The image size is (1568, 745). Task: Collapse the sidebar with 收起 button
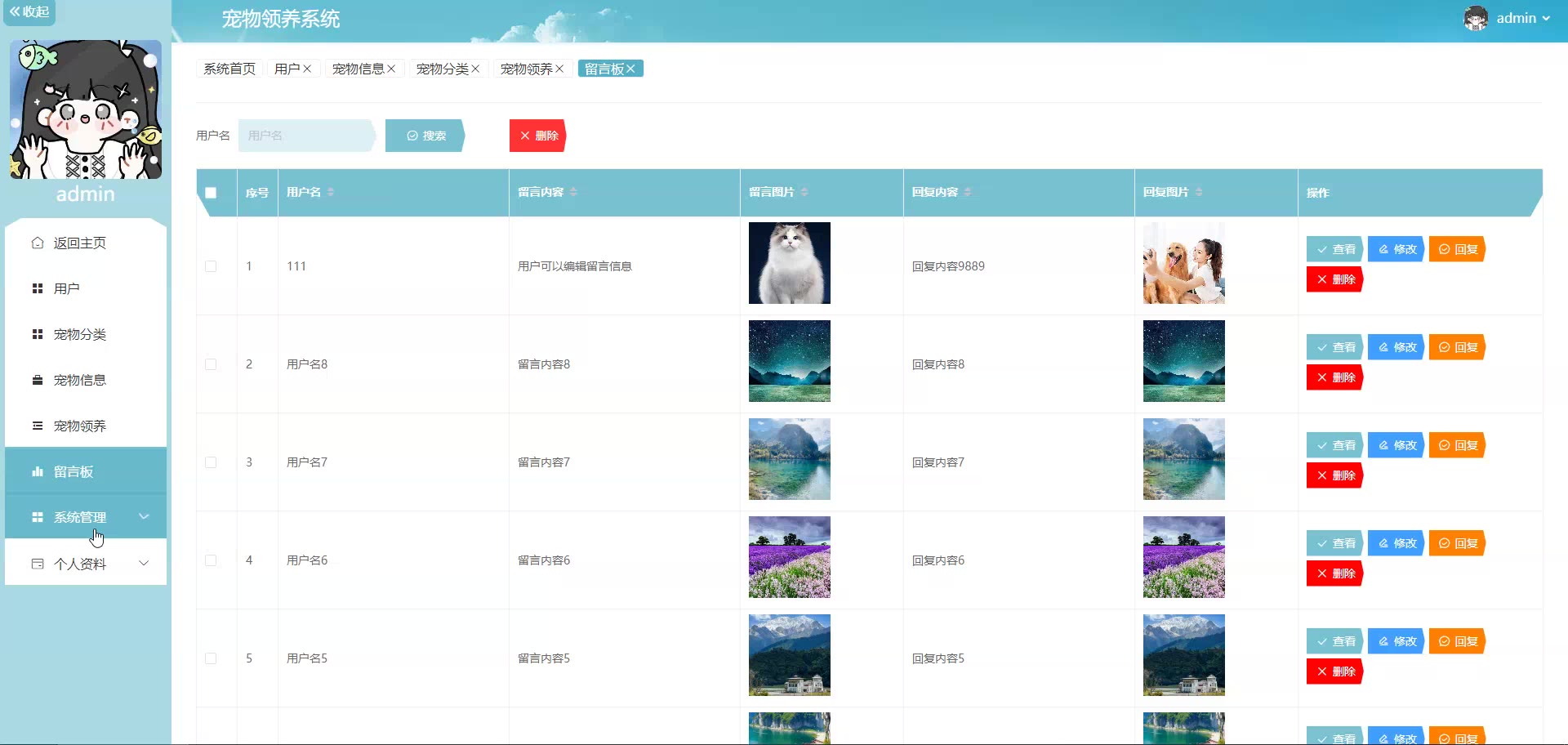[29, 12]
